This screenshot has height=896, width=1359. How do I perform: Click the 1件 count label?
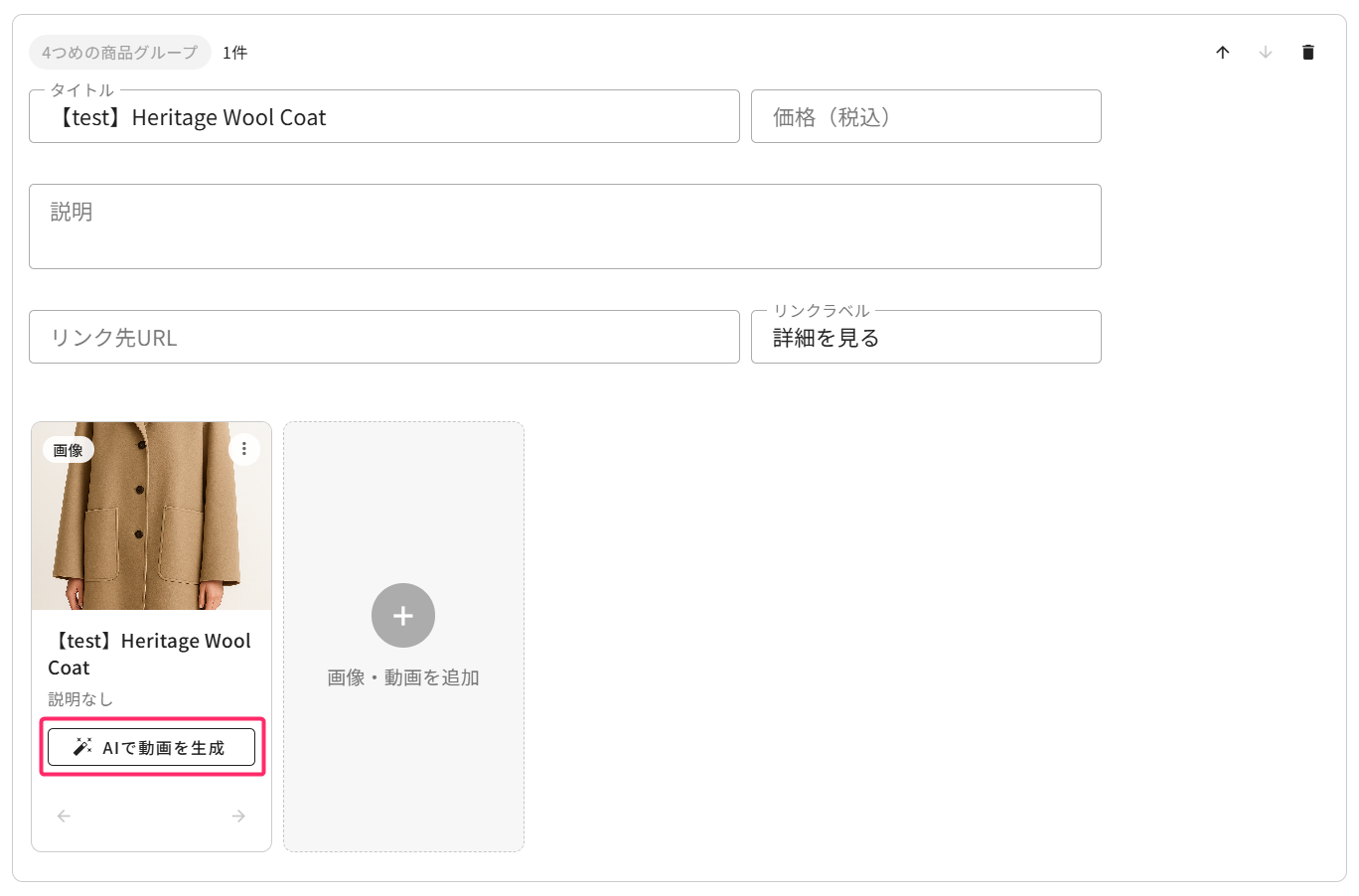(235, 53)
